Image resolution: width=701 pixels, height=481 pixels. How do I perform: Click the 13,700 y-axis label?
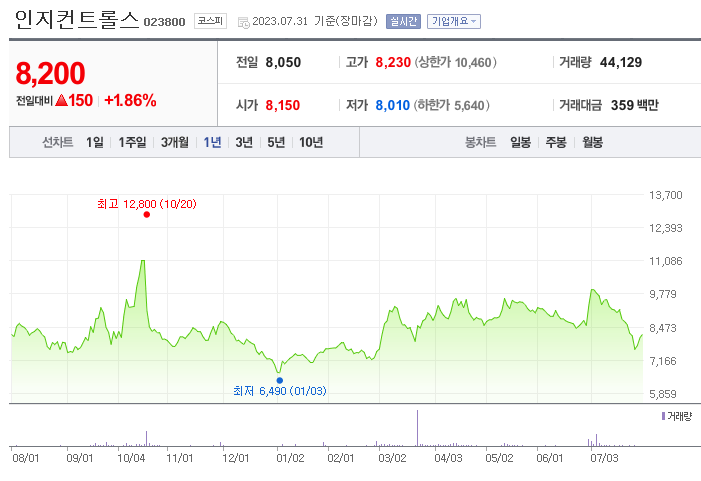point(666,195)
